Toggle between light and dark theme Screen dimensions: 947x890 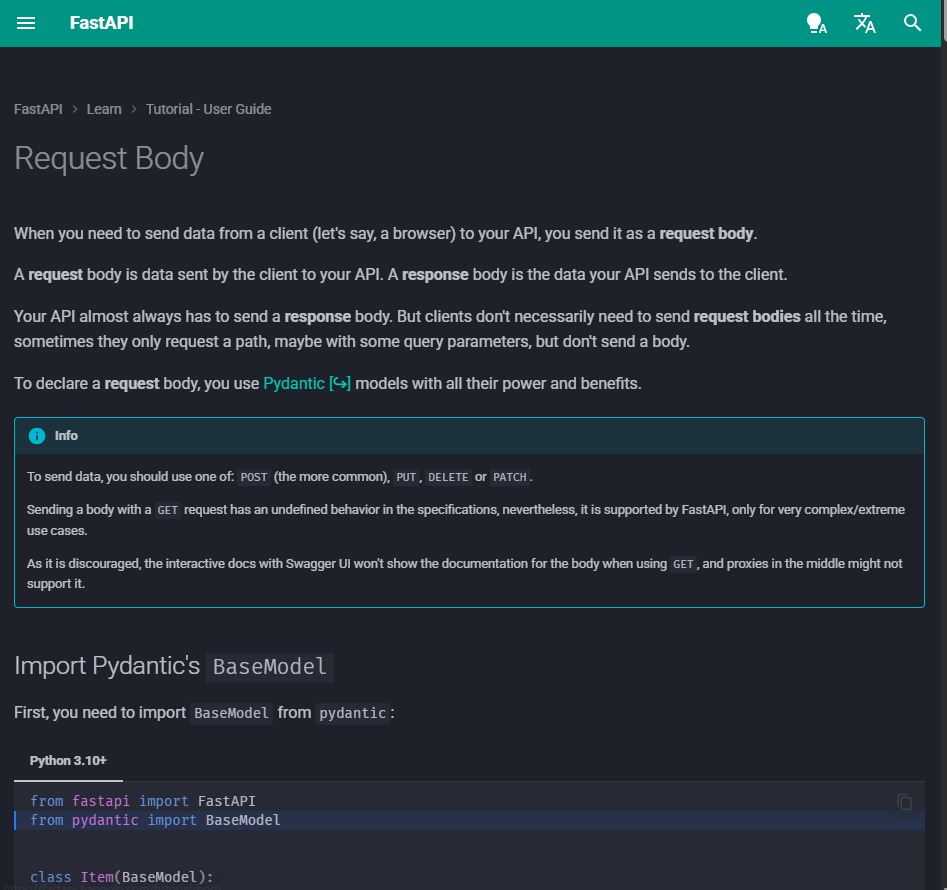(x=817, y=23)
